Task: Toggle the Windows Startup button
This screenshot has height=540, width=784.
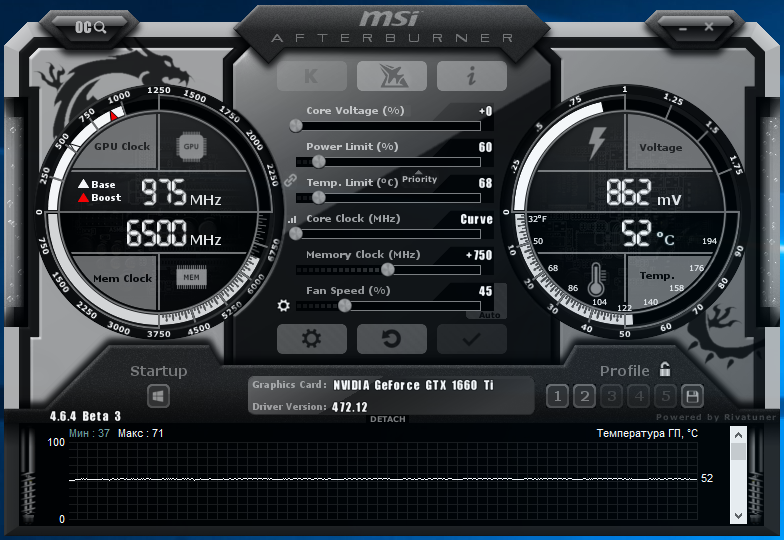Action: pos(158,397)
